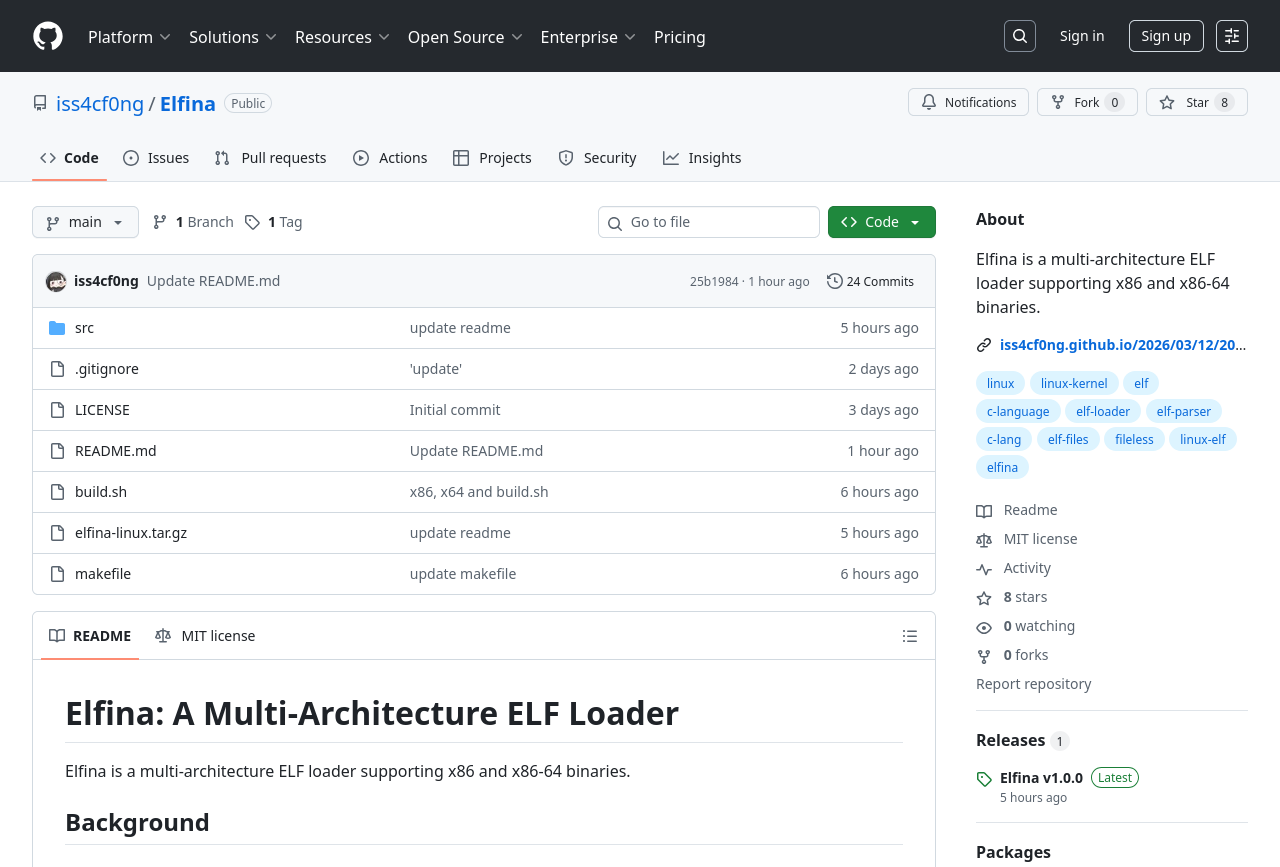Open the Solutions navigation menu
The width and height of the screenshot is (1280, 867).
(x=232, y=37)
